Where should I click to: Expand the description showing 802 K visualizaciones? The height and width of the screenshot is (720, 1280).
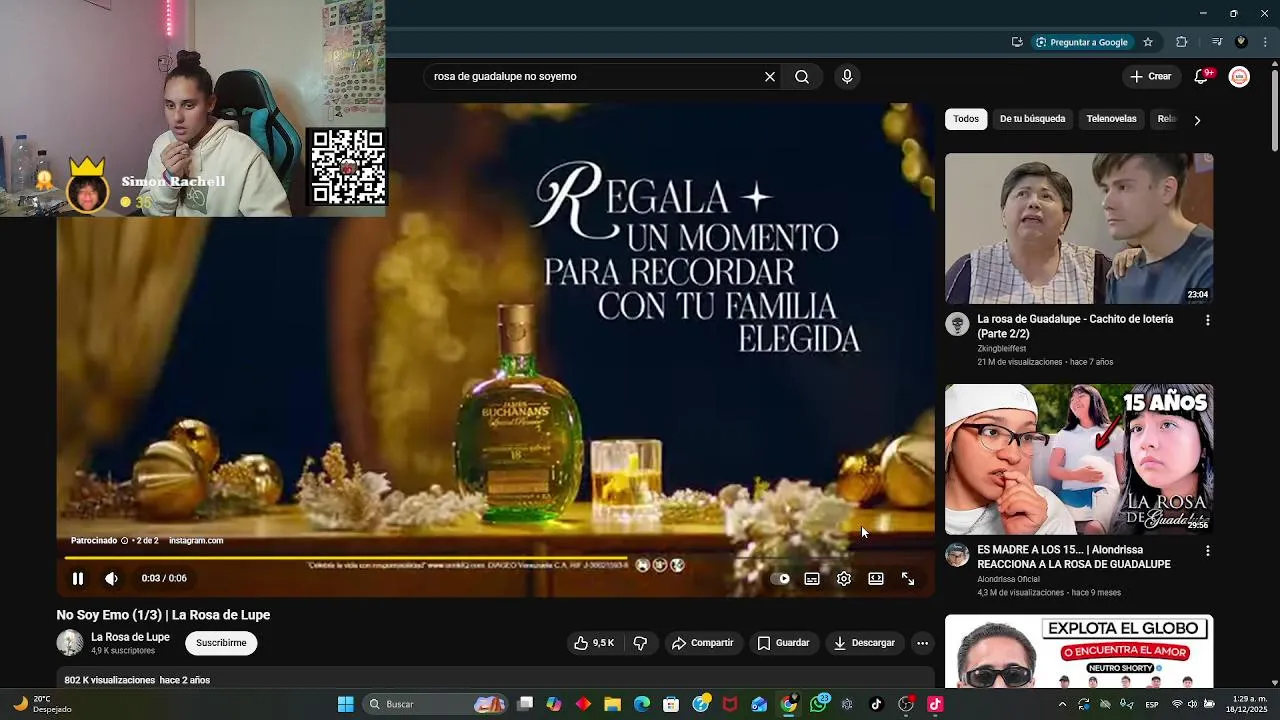click(x=495, y=679)
